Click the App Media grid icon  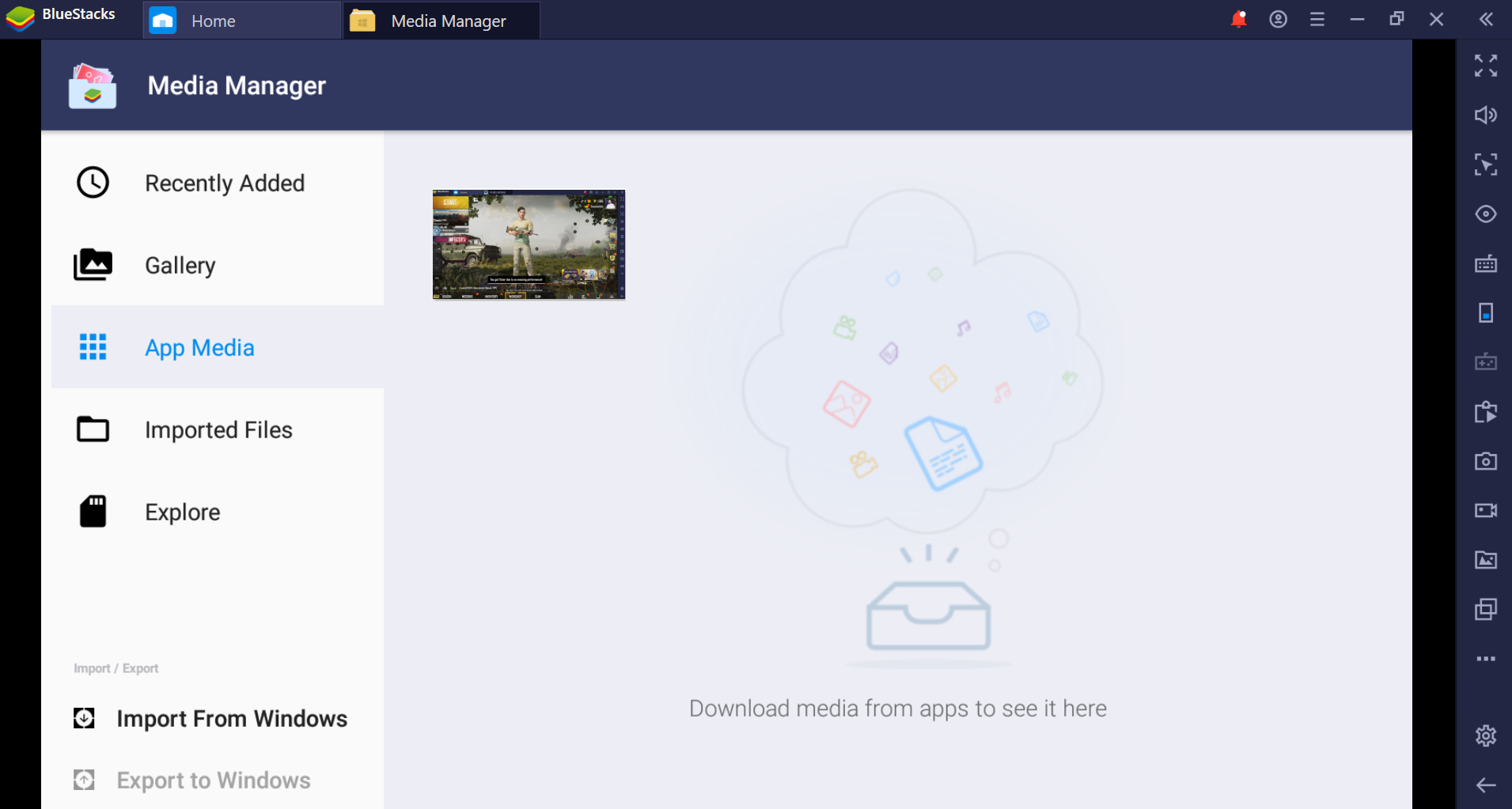[x=93, y=347]
